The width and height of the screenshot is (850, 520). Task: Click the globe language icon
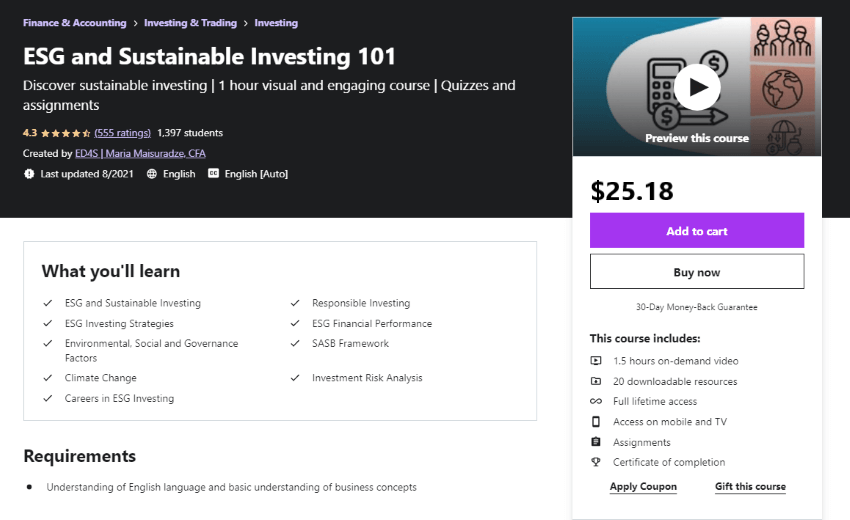tap(152, 174)
